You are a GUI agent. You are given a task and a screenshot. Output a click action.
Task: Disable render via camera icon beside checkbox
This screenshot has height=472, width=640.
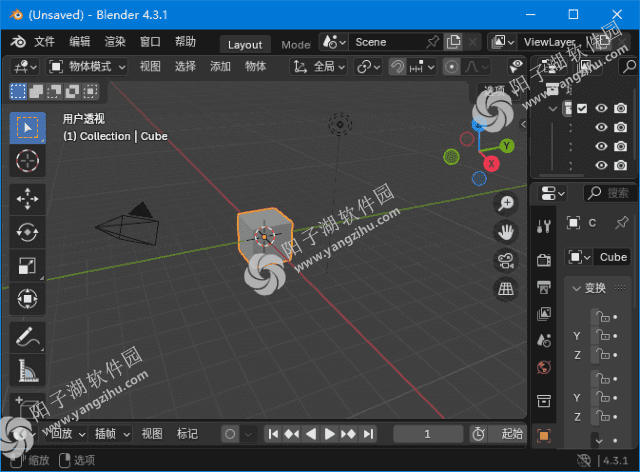tap(621, 108)
